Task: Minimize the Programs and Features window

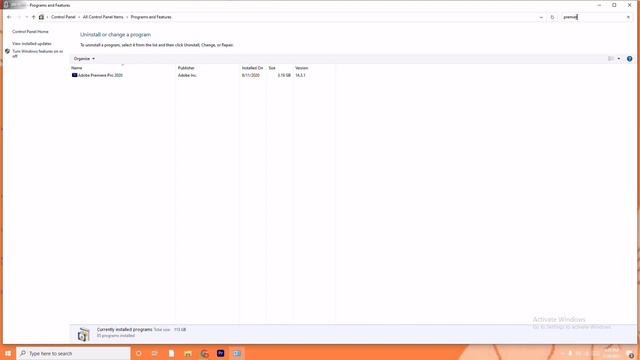Action: [599, 5]
